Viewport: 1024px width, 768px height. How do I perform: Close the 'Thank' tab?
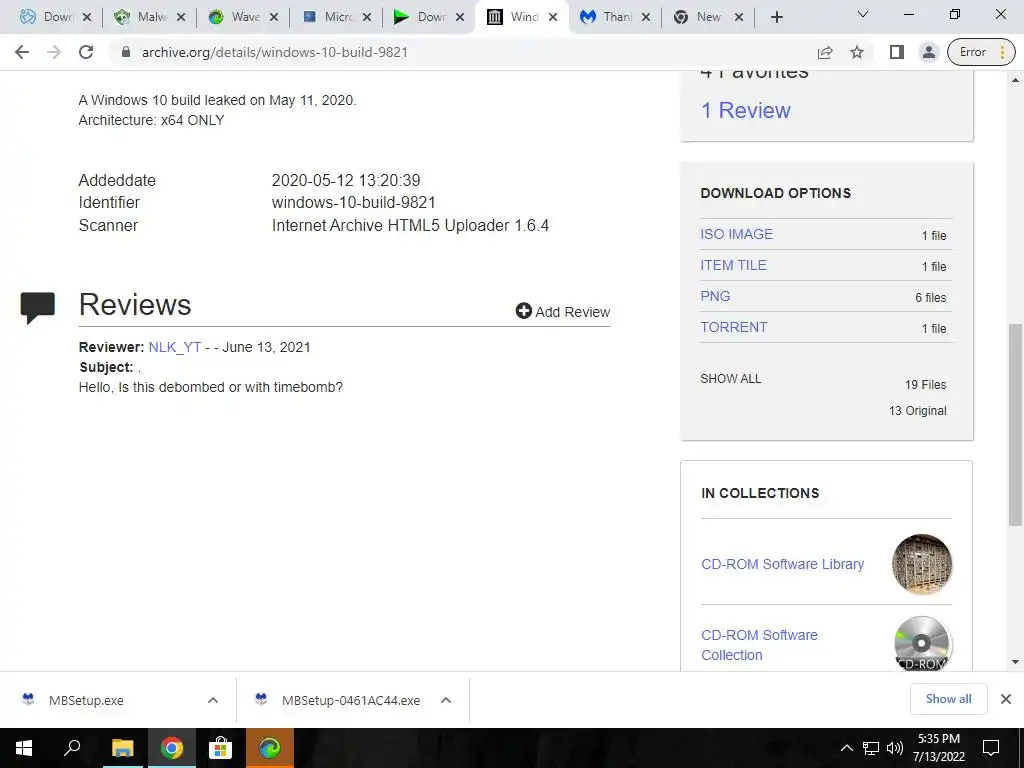click(646, 18)
